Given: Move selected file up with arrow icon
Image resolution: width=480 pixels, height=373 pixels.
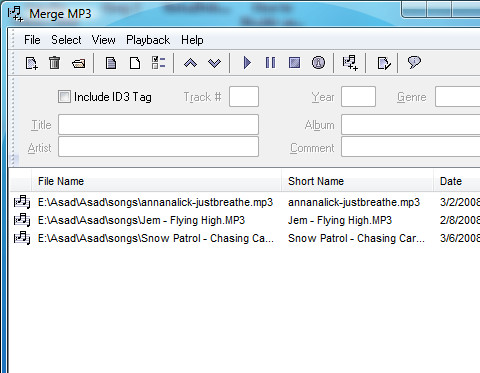Looking at the screenshot, I should pos(190,63).
